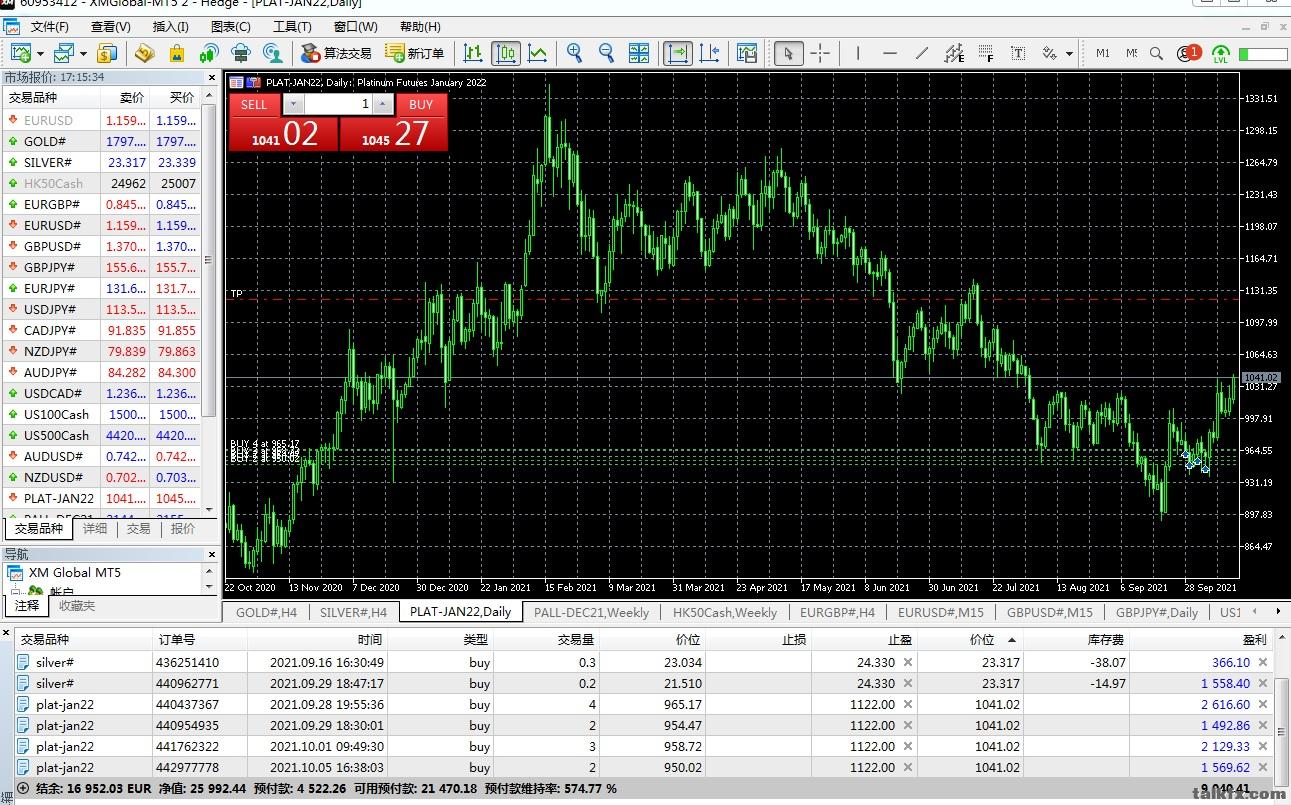Switch chart to bar chart
Viewport: 1291px width, 805px height.
click(x=473, y=53)
